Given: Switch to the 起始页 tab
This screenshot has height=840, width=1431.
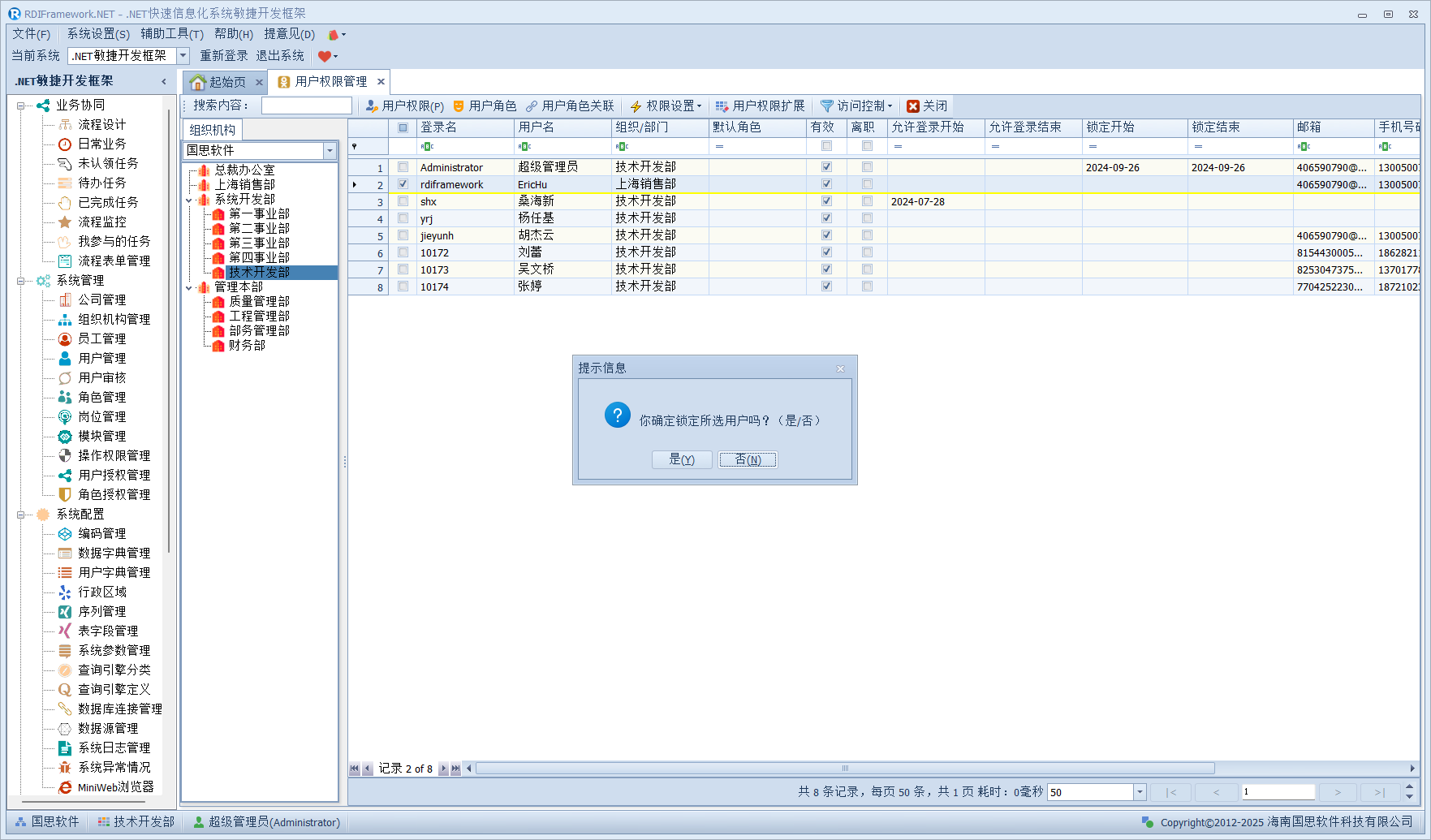Looking at the screenshot, I should (219, 82).
